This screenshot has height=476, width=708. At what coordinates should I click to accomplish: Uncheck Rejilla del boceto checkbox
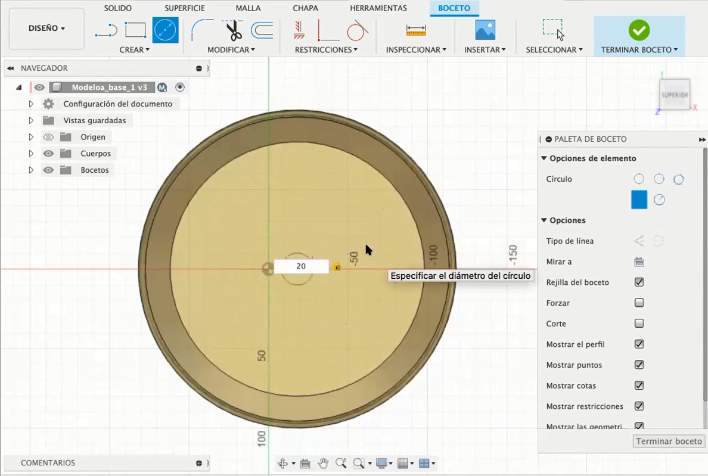(x=639, y=282)
